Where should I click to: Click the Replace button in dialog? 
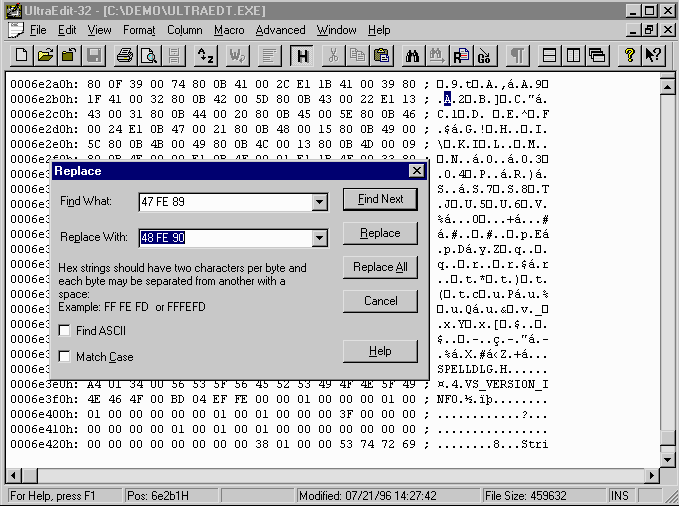click(x=380, y=233)
